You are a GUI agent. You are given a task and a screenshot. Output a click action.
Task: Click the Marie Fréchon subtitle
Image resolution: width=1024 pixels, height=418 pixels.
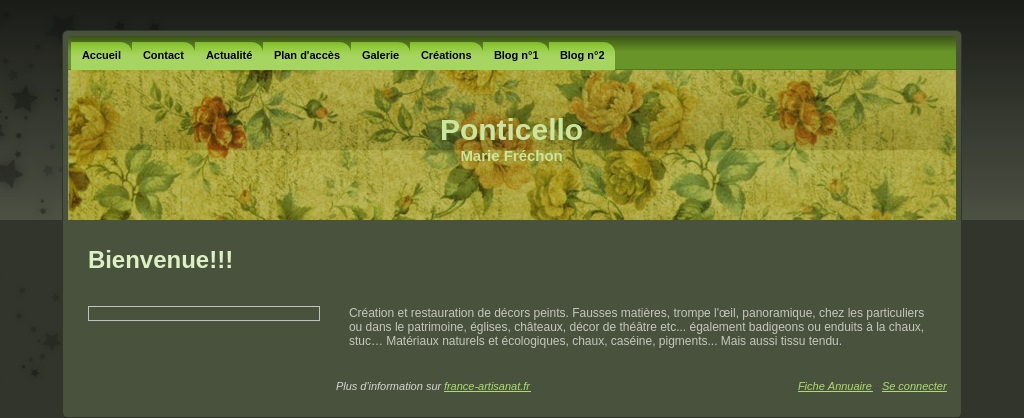click(x=511, y=156)
